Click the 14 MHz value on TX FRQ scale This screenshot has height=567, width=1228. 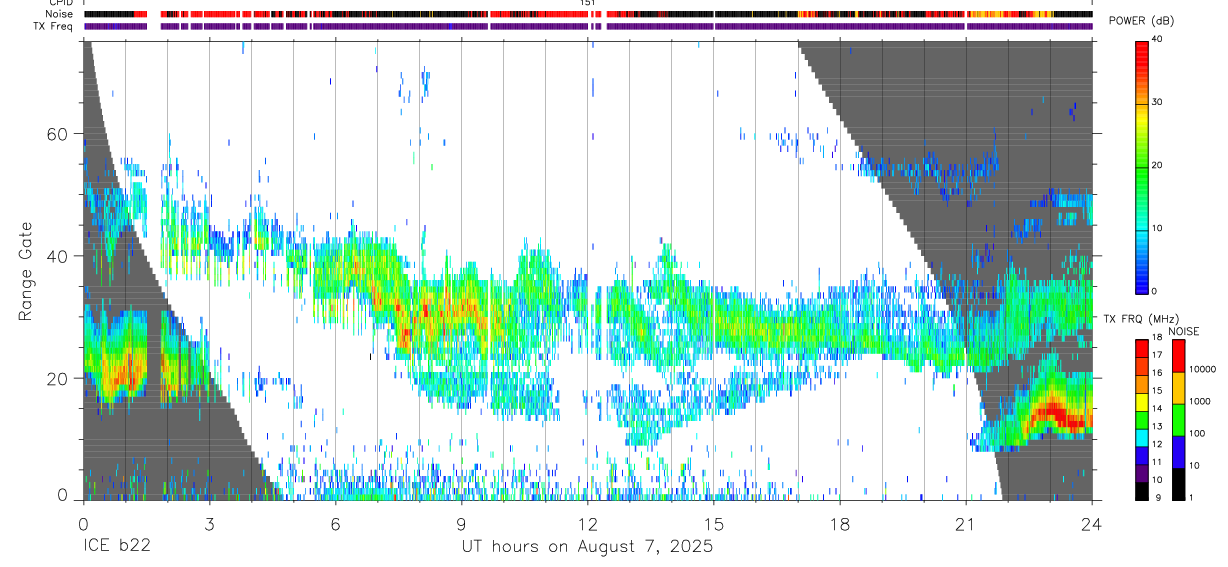1158,409
